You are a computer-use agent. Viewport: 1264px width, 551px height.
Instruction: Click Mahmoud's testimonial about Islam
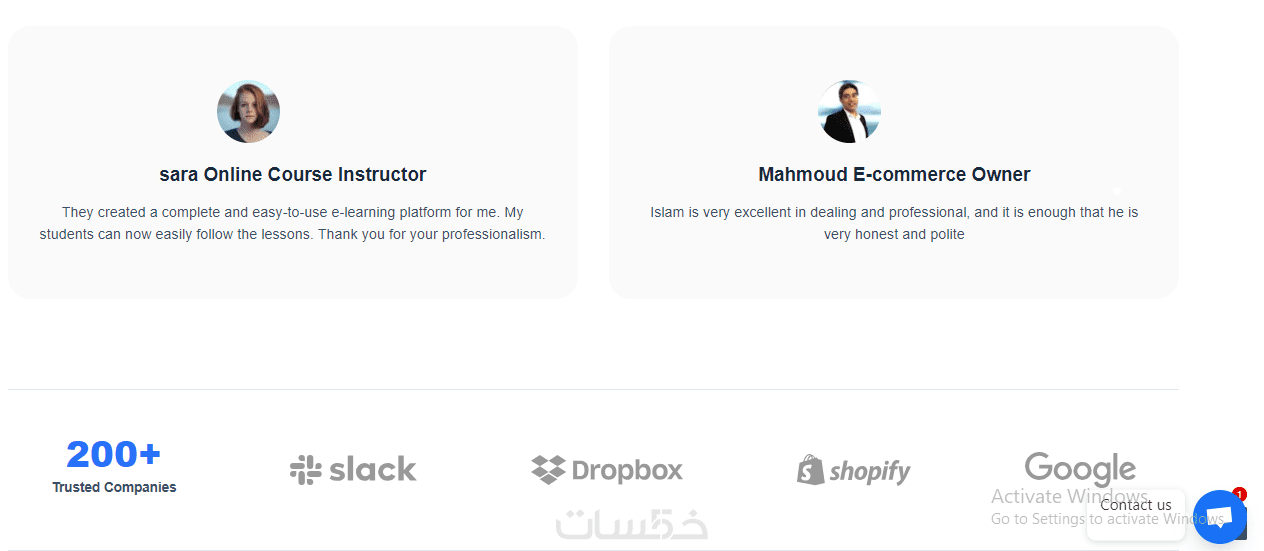894,223
